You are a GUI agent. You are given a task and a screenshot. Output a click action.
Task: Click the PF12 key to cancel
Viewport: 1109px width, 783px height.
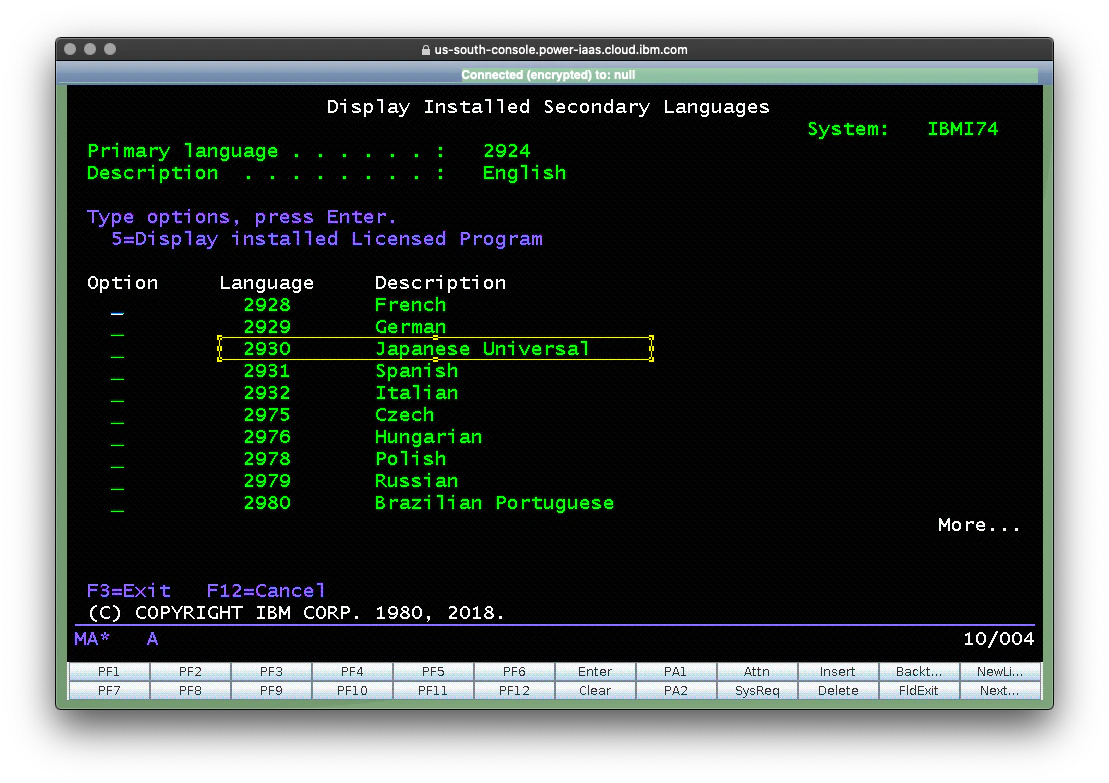pyautogui.click(x=514, y=690)
